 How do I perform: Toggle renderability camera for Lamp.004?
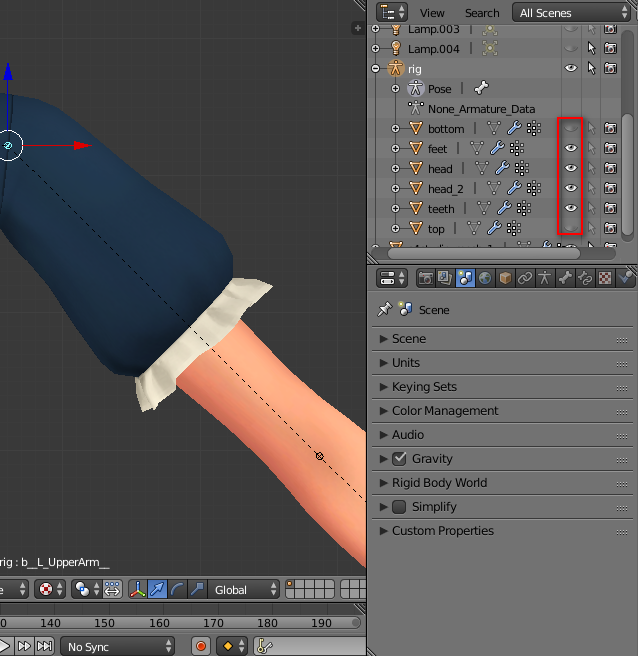pyautogui.click(x=610, y=48)
